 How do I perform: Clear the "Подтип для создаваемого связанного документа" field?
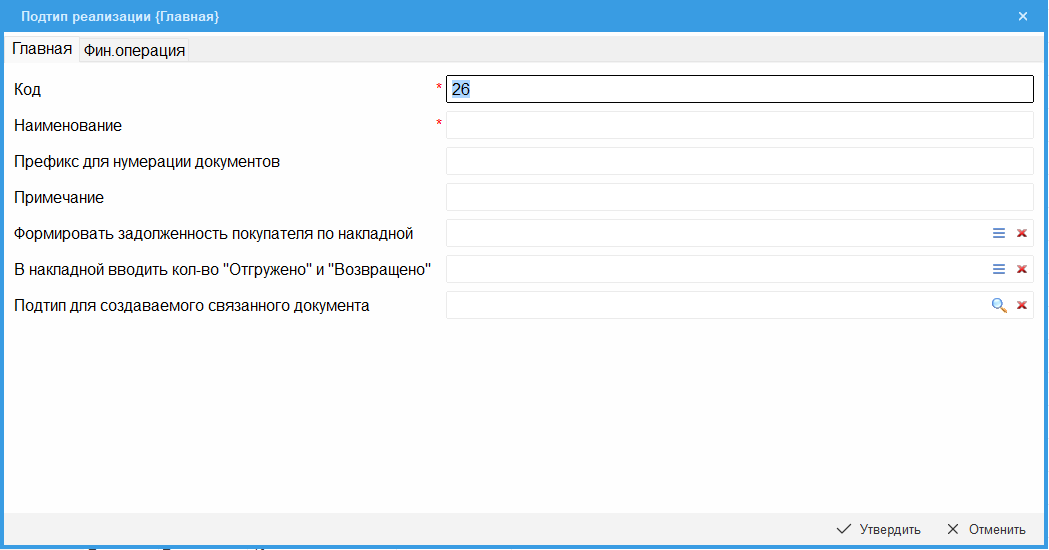[1022, 305]
